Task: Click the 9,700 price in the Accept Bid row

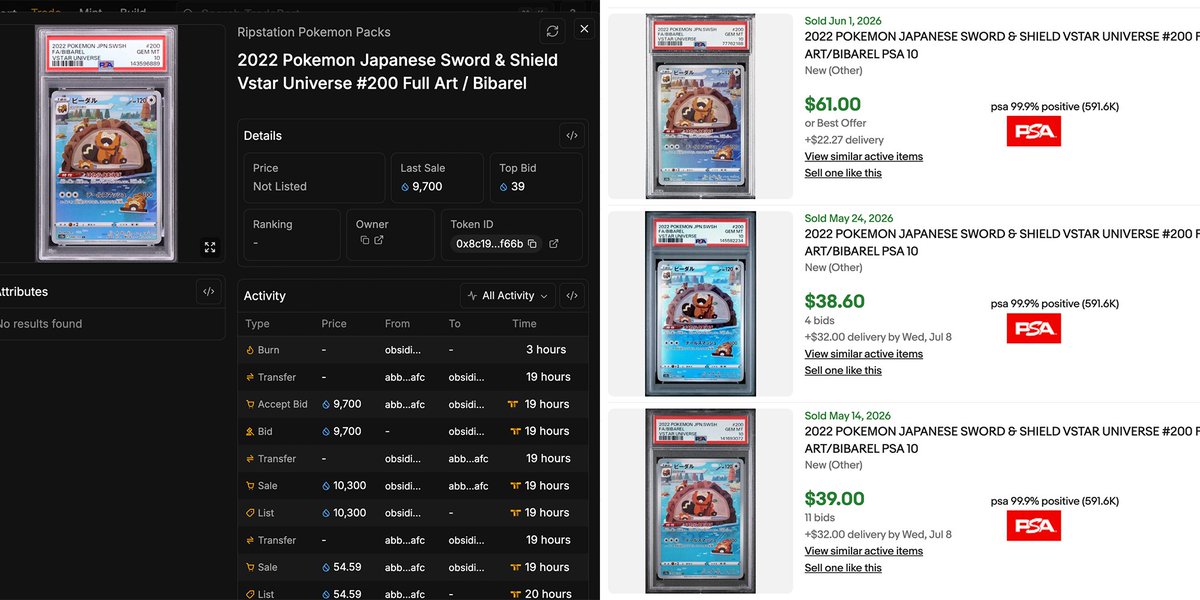Action: coord(347,404)
